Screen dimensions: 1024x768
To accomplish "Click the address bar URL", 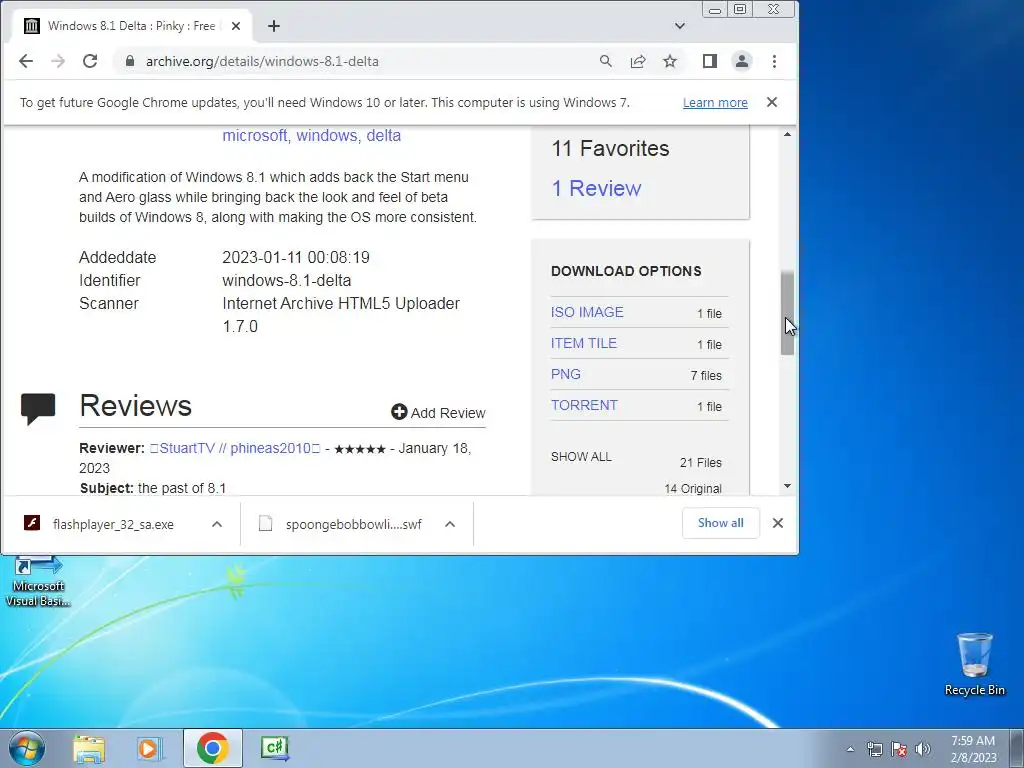I will tap(262, 61).
